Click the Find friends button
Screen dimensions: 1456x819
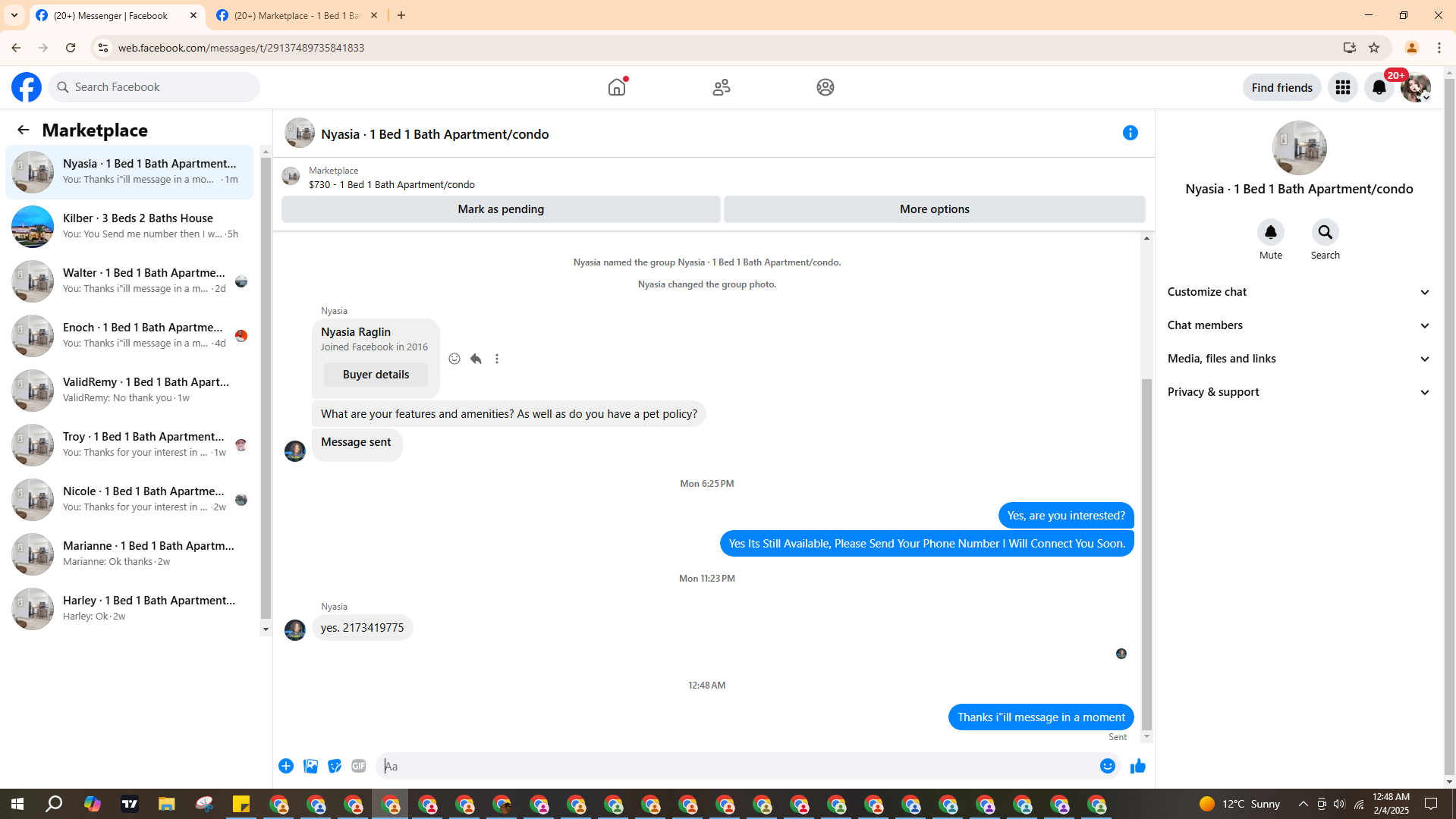1282,87
